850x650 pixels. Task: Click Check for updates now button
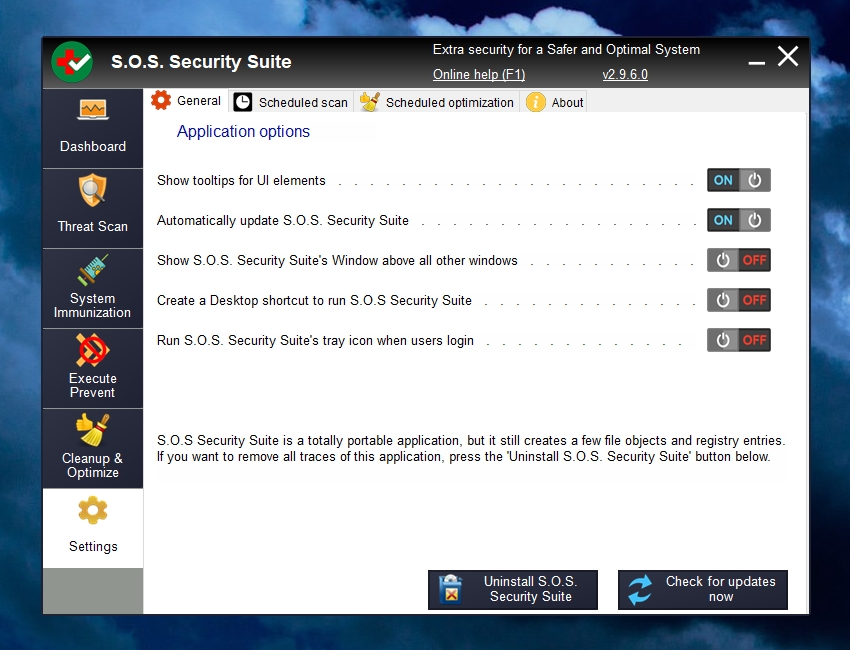[703, 590]
